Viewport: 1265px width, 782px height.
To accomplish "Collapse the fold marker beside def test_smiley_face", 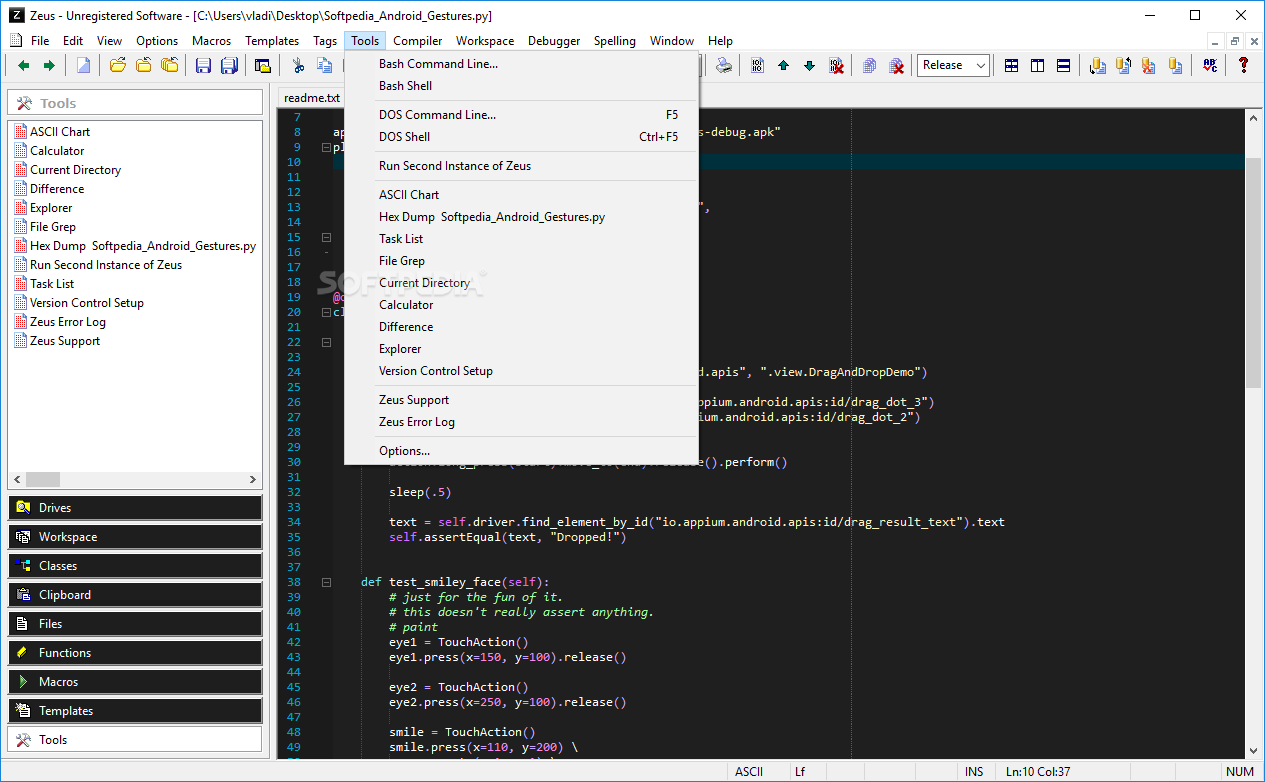I will tap(326, 582).
